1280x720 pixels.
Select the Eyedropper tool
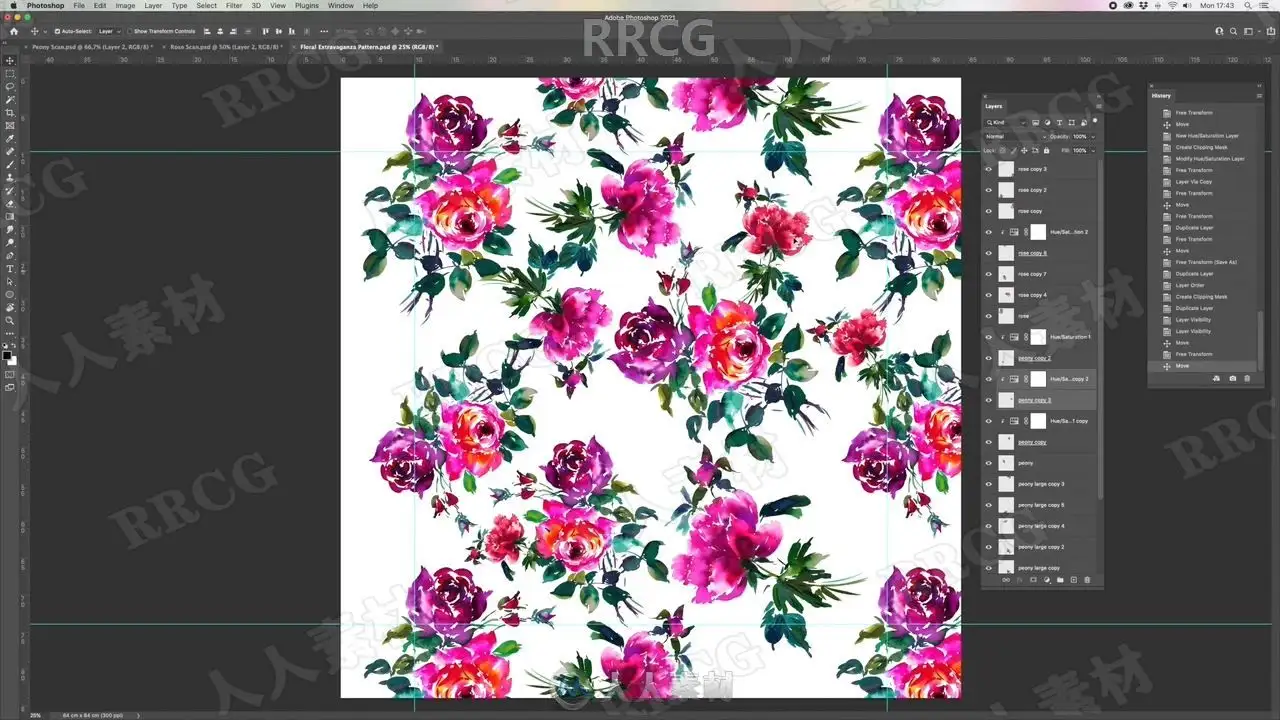11,137
